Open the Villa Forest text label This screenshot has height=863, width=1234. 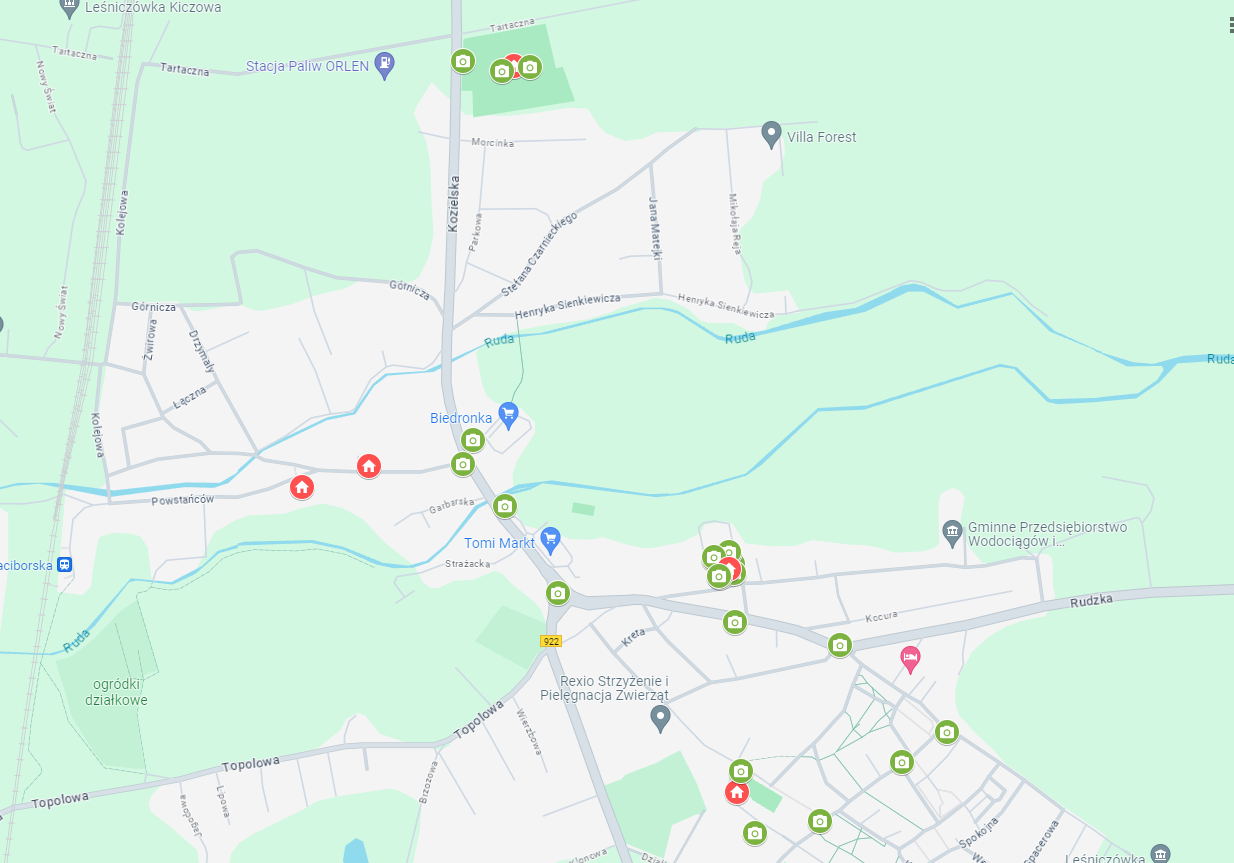(x=822, y=137)
